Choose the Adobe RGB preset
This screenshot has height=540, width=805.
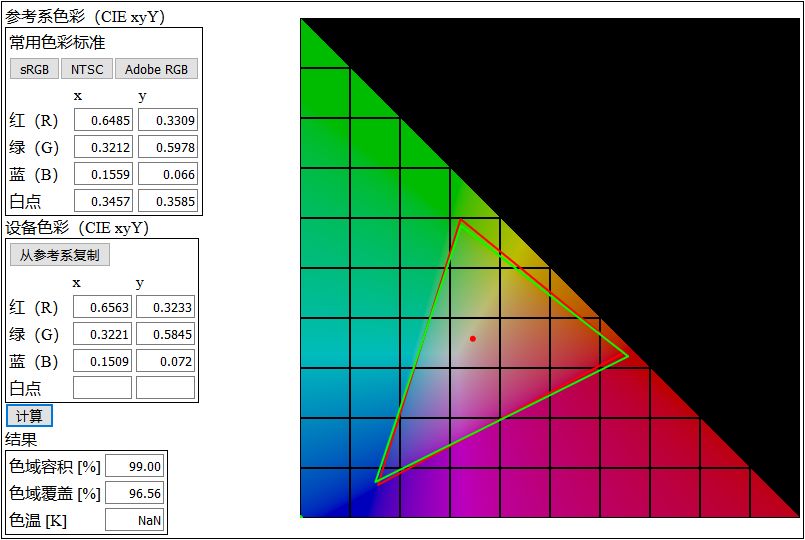point(156,69)
